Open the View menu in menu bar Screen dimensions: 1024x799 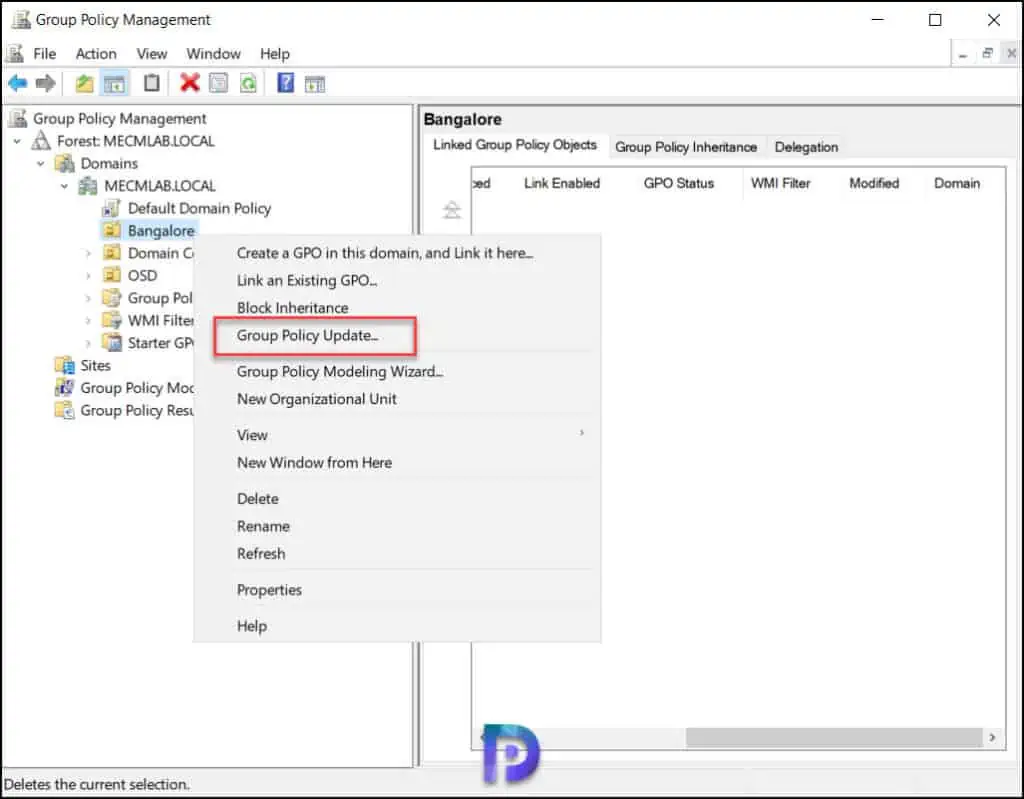click(x=152, y=54)
